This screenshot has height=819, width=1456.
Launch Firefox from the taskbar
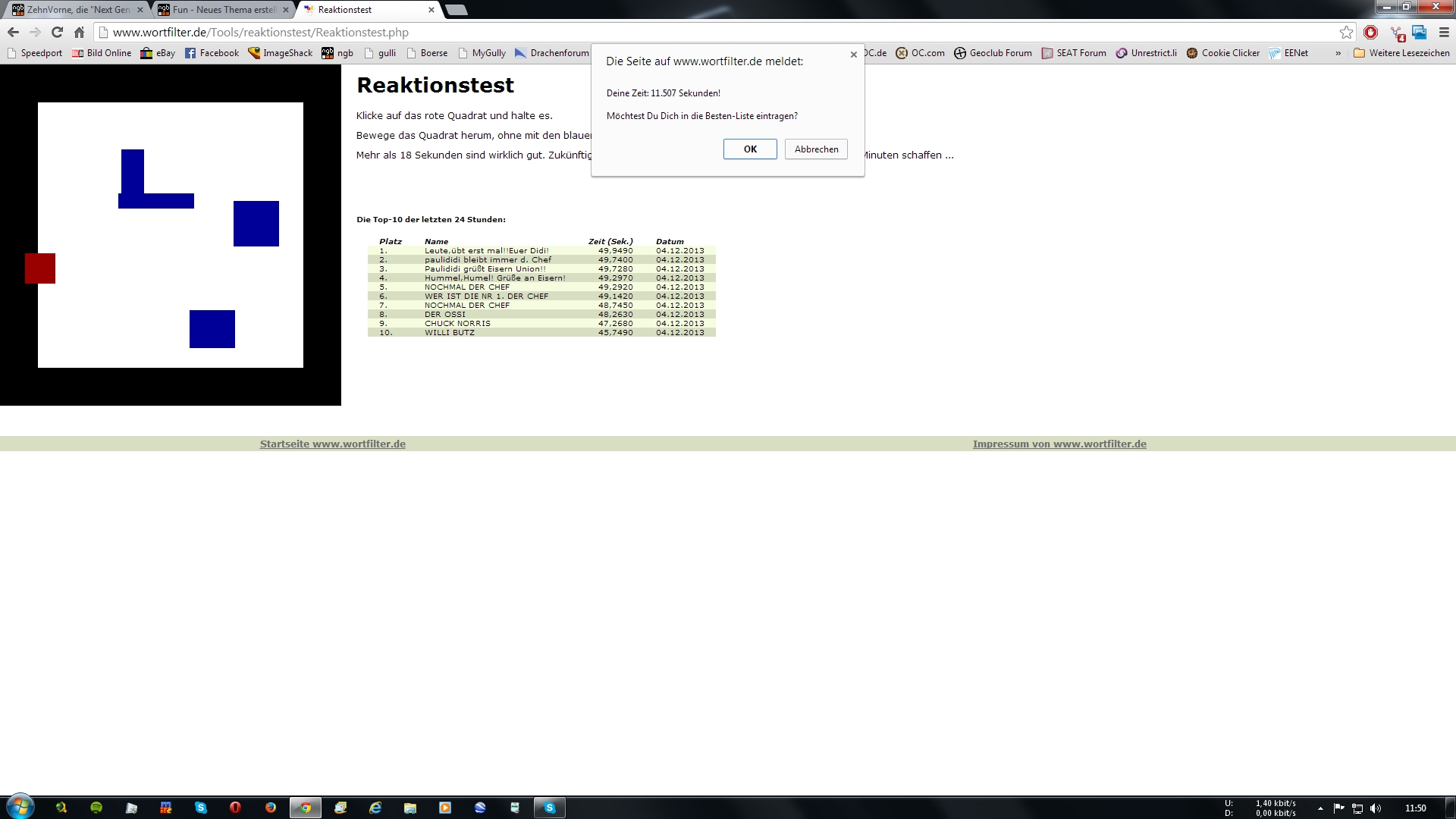tap(271, 808)
